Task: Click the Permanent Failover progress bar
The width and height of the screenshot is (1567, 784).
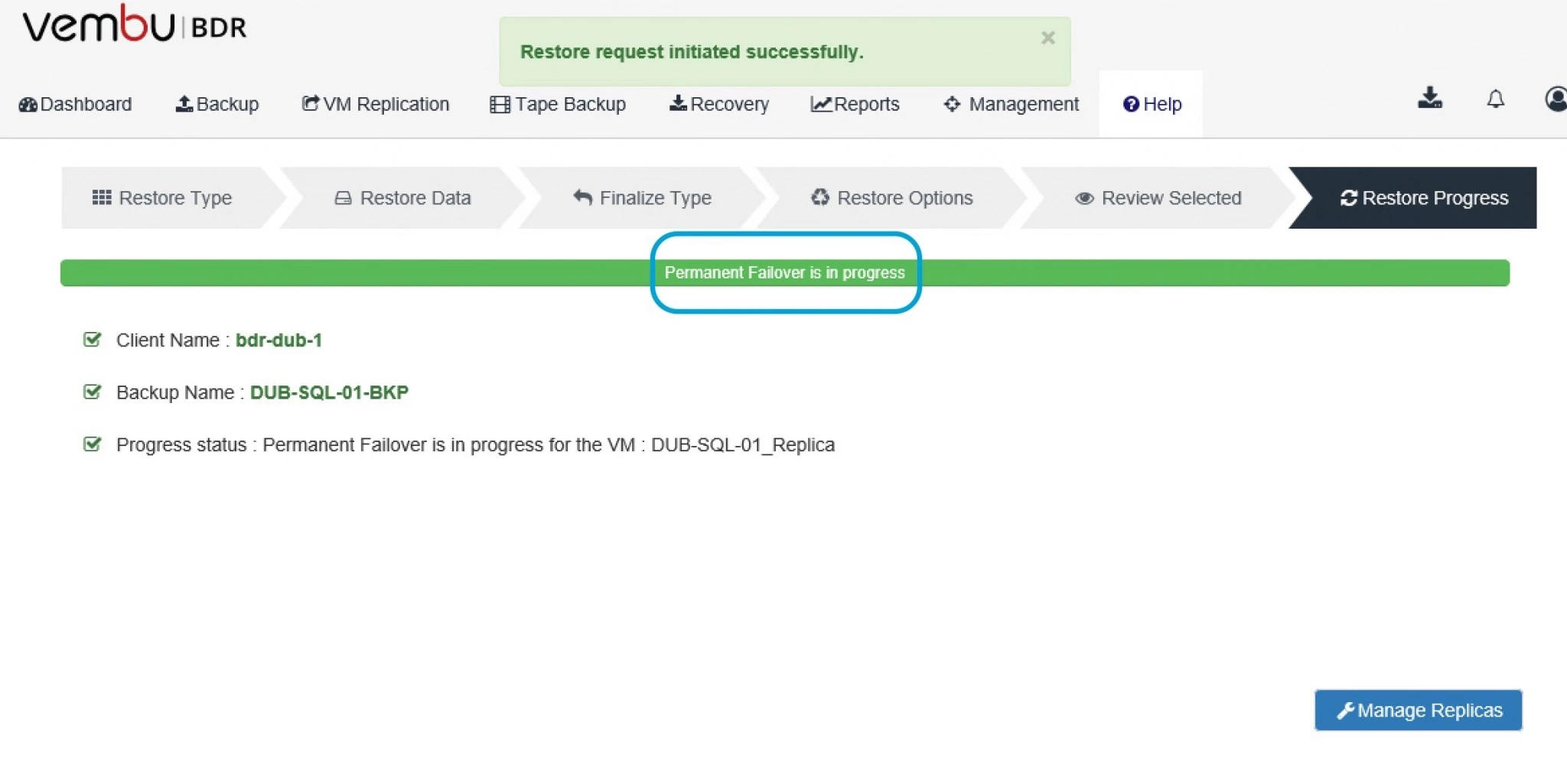Action: click(x=785, y=273)
